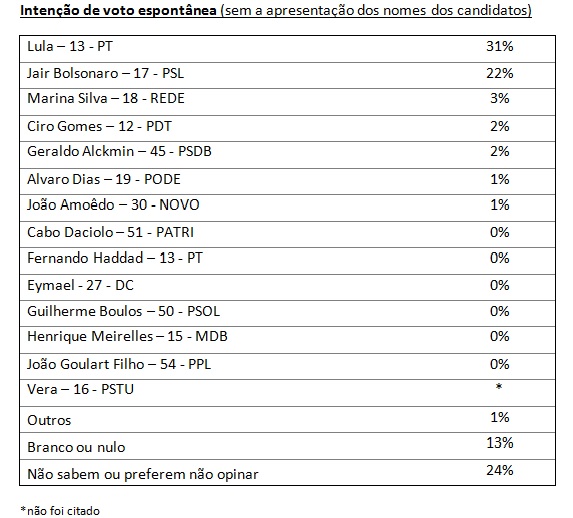
Task: Click the 22% value for Bolsonaro
Action: (500, 73)
